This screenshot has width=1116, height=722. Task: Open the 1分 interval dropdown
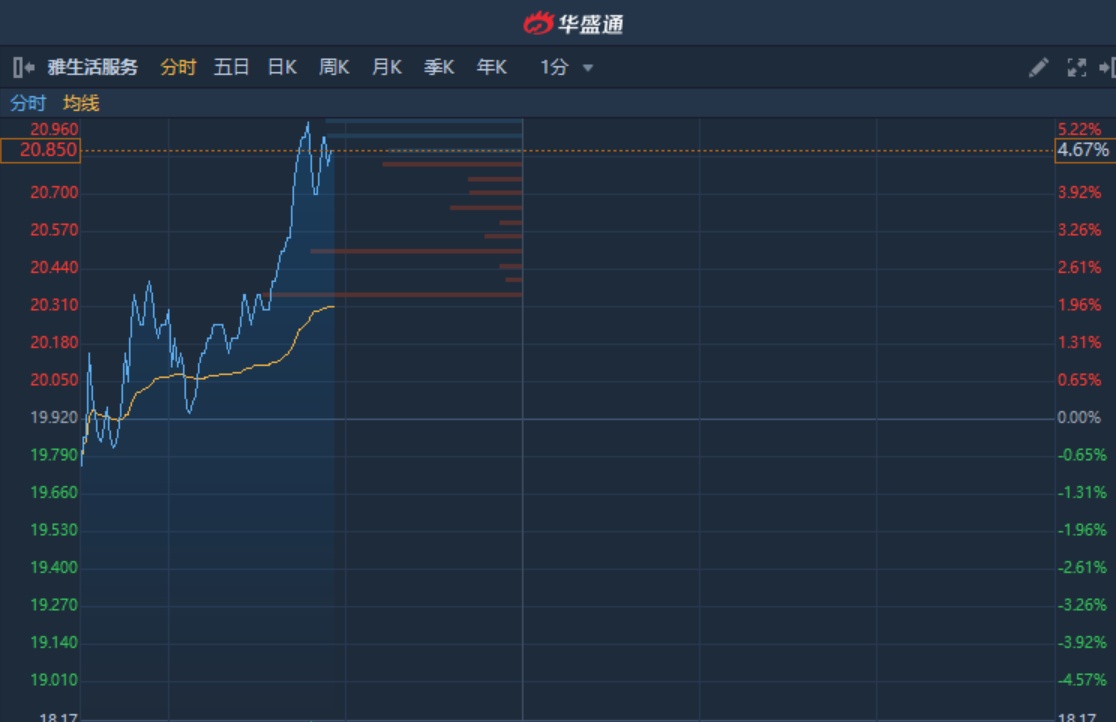567,68
